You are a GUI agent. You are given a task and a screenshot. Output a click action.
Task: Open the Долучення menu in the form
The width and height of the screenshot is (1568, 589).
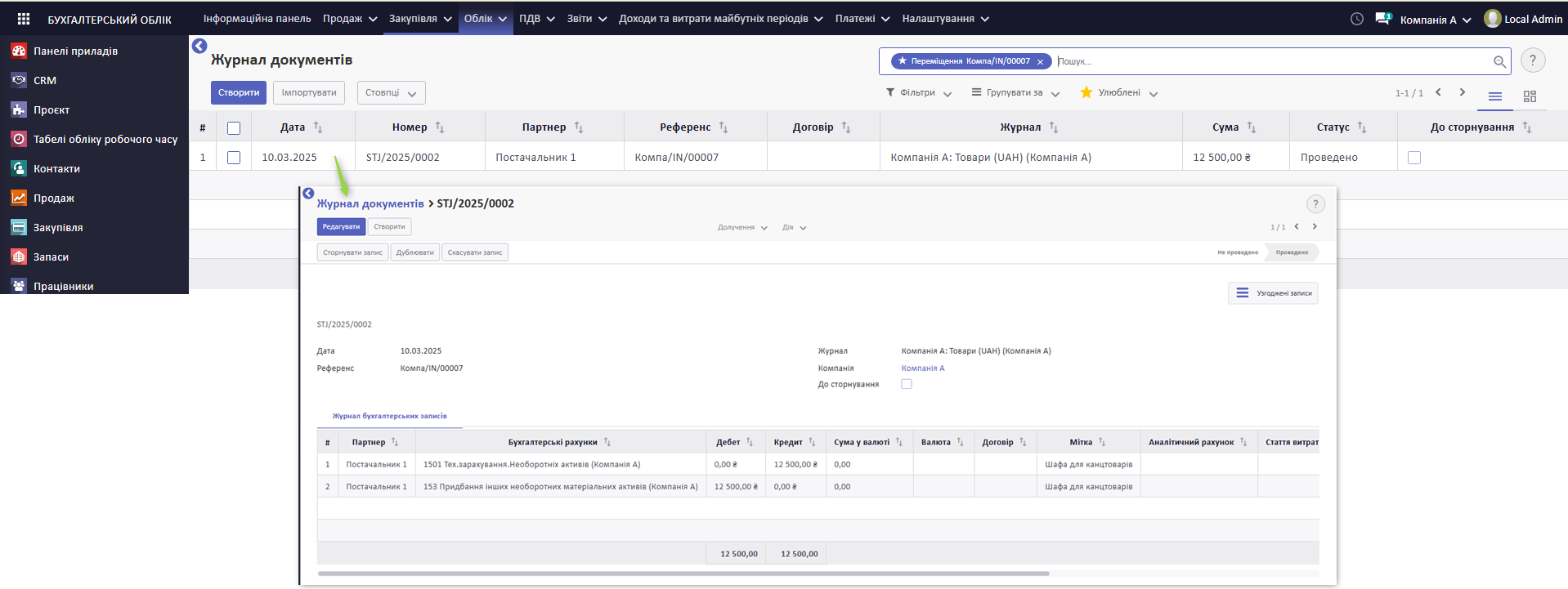(x=742, y=227)
